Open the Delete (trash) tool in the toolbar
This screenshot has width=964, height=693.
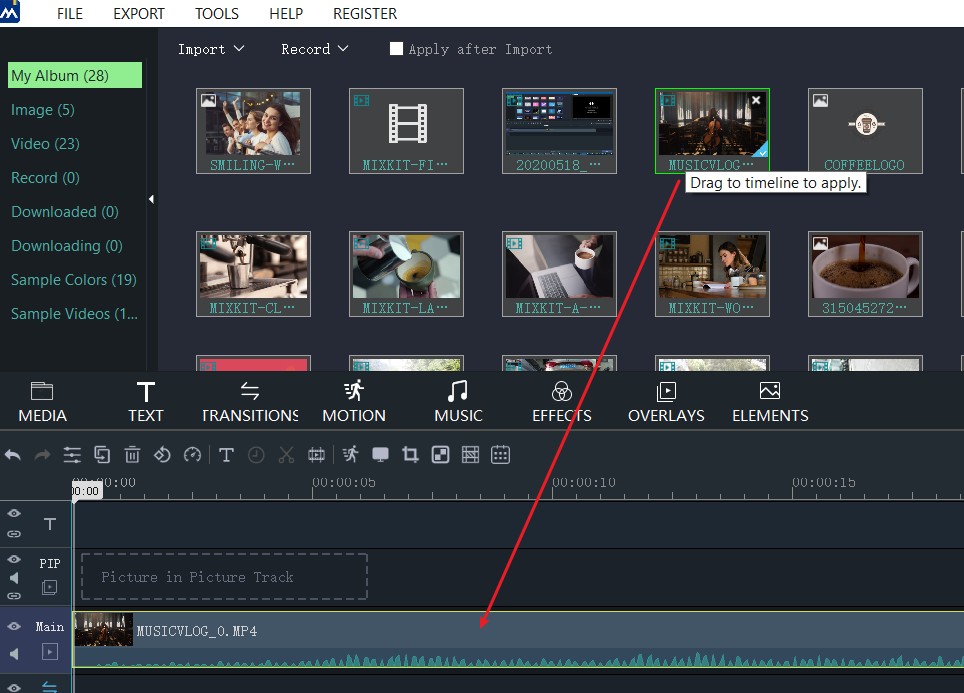click(131, 454)
